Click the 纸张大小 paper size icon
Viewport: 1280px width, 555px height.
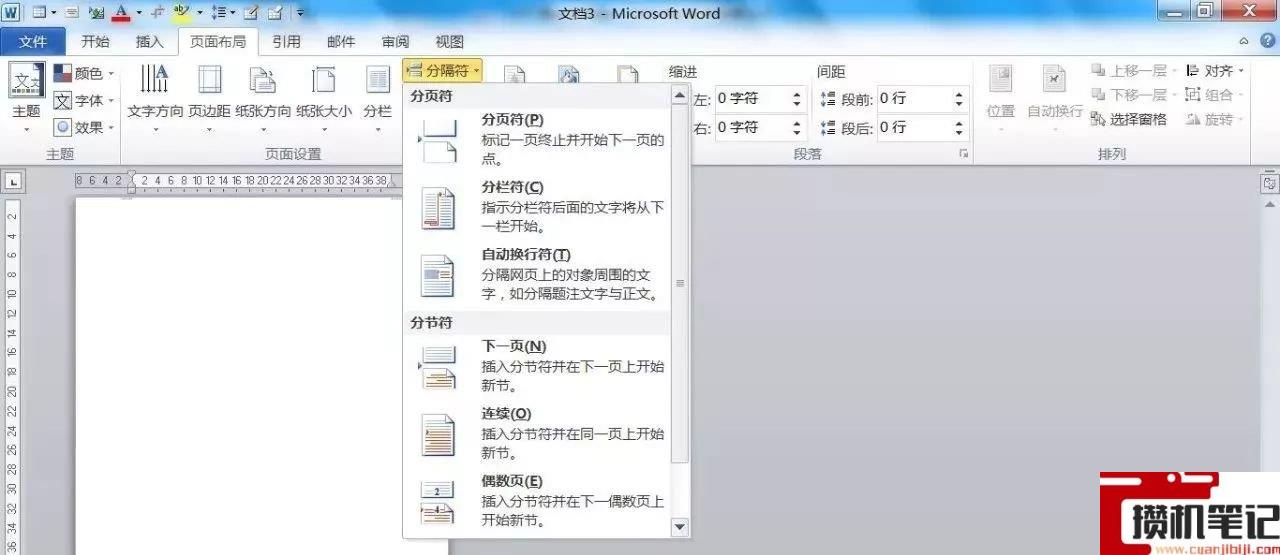[323, 80]
